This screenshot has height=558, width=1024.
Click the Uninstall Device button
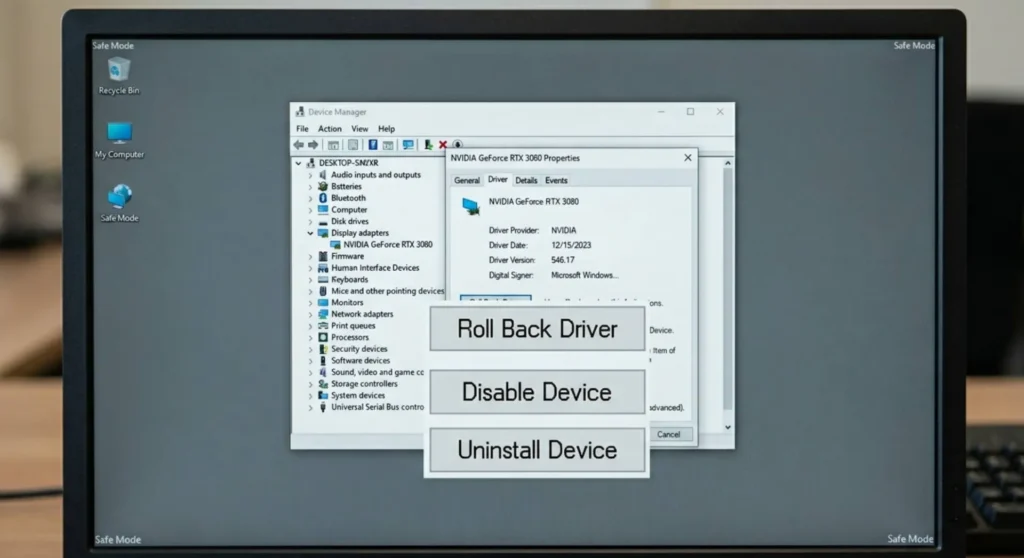(x=537, y=450)
